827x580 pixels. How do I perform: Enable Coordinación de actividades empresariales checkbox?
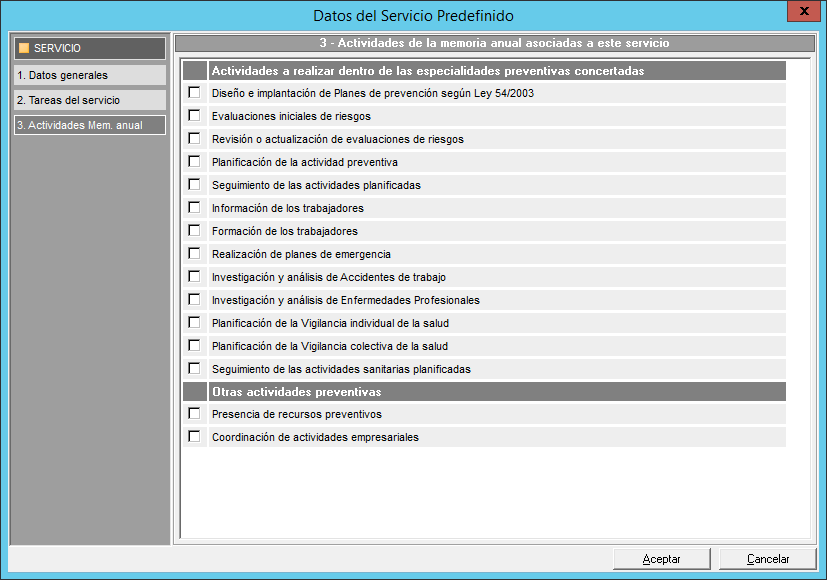(194, 437)
